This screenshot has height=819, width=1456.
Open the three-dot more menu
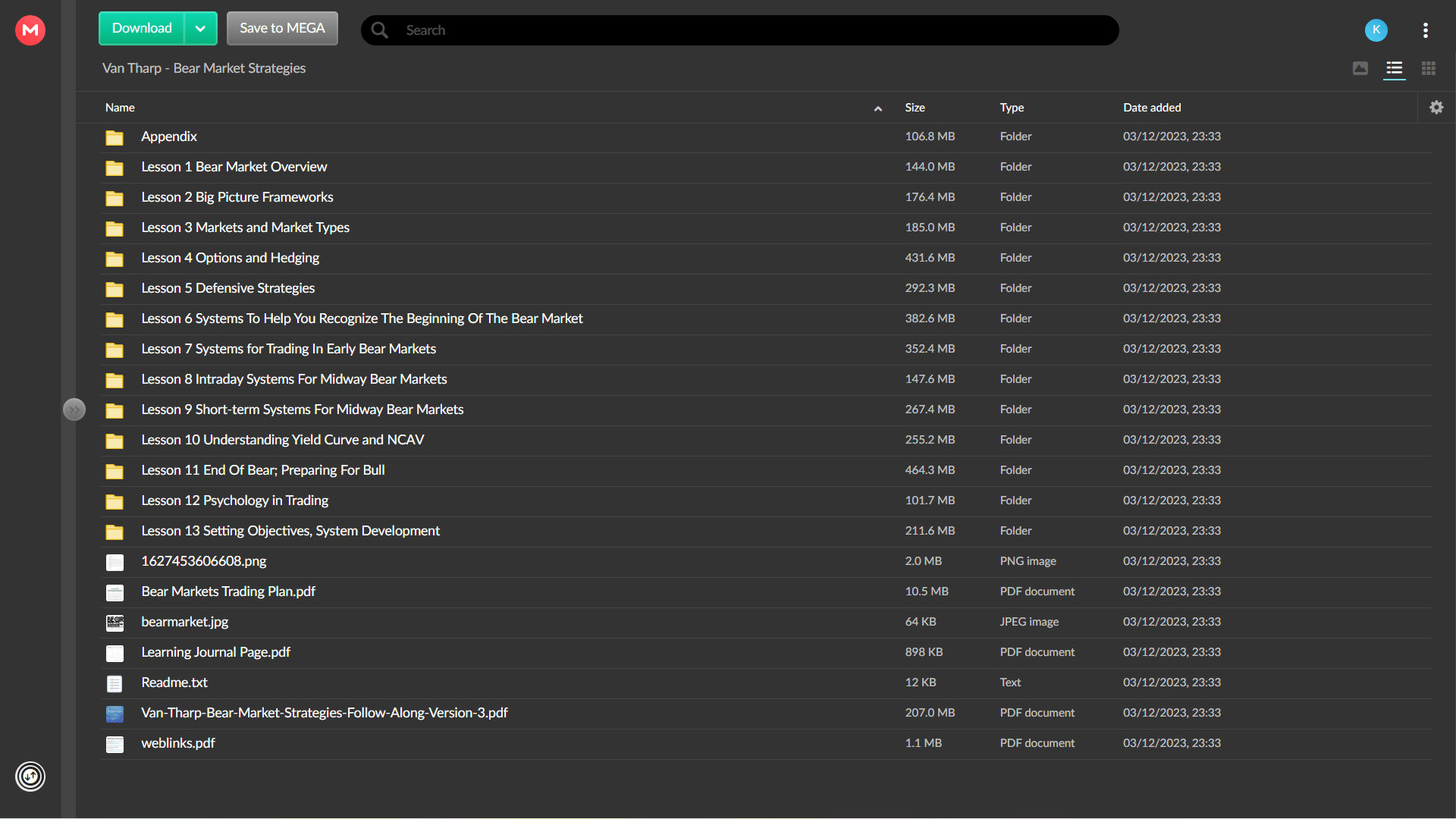click(1426, 30)
